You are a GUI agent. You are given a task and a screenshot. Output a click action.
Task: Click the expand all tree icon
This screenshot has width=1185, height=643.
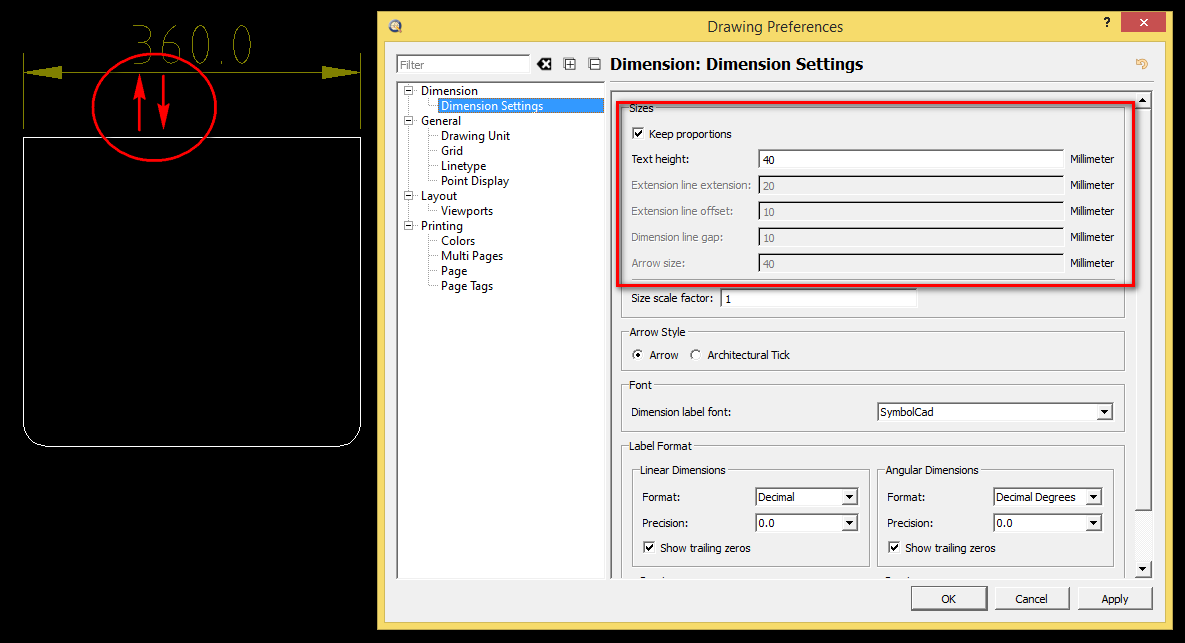(570, 64)
